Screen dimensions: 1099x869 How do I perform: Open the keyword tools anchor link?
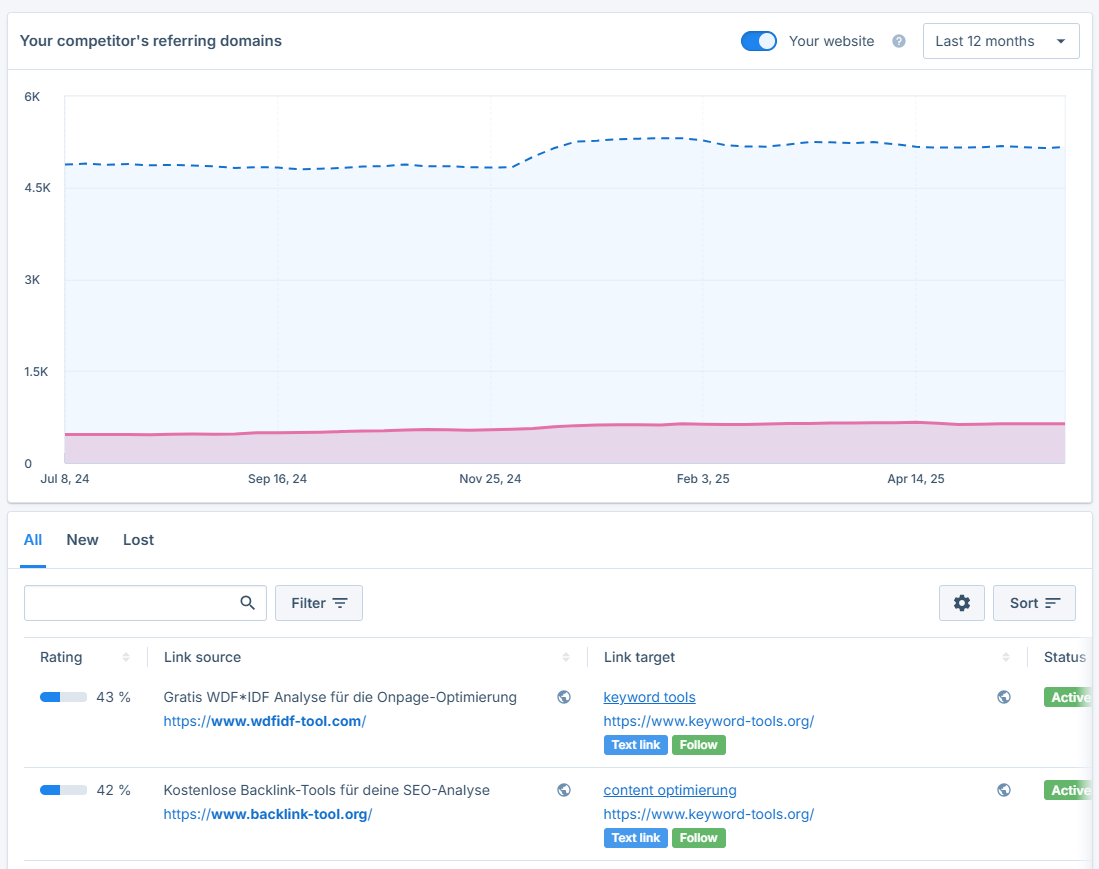(649, 697)
